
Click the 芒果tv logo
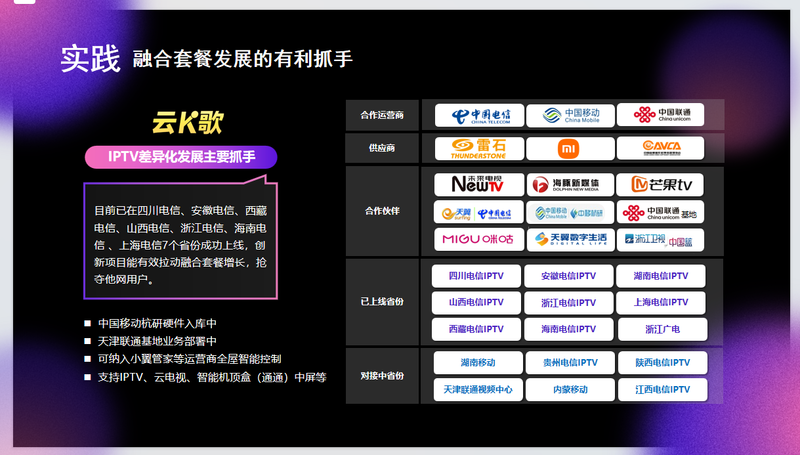point(660,185)
